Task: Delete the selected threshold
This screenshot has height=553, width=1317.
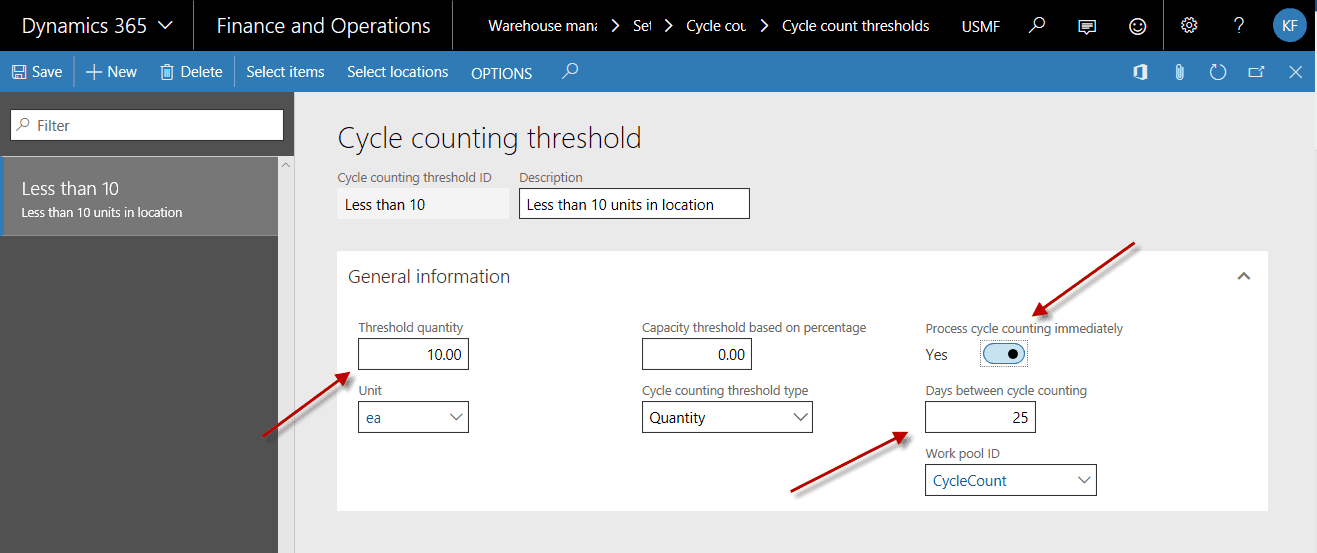Action: 191,72
